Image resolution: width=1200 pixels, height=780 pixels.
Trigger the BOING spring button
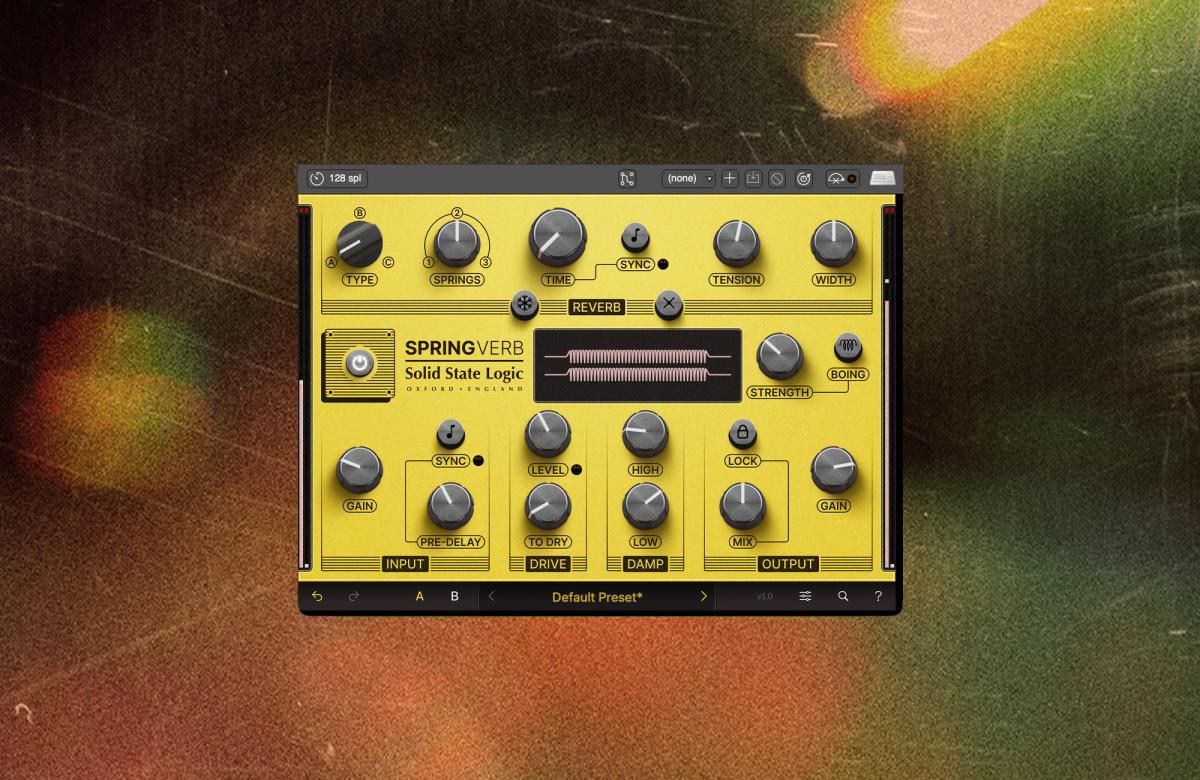pyautogui.click(x=848, y=347)
